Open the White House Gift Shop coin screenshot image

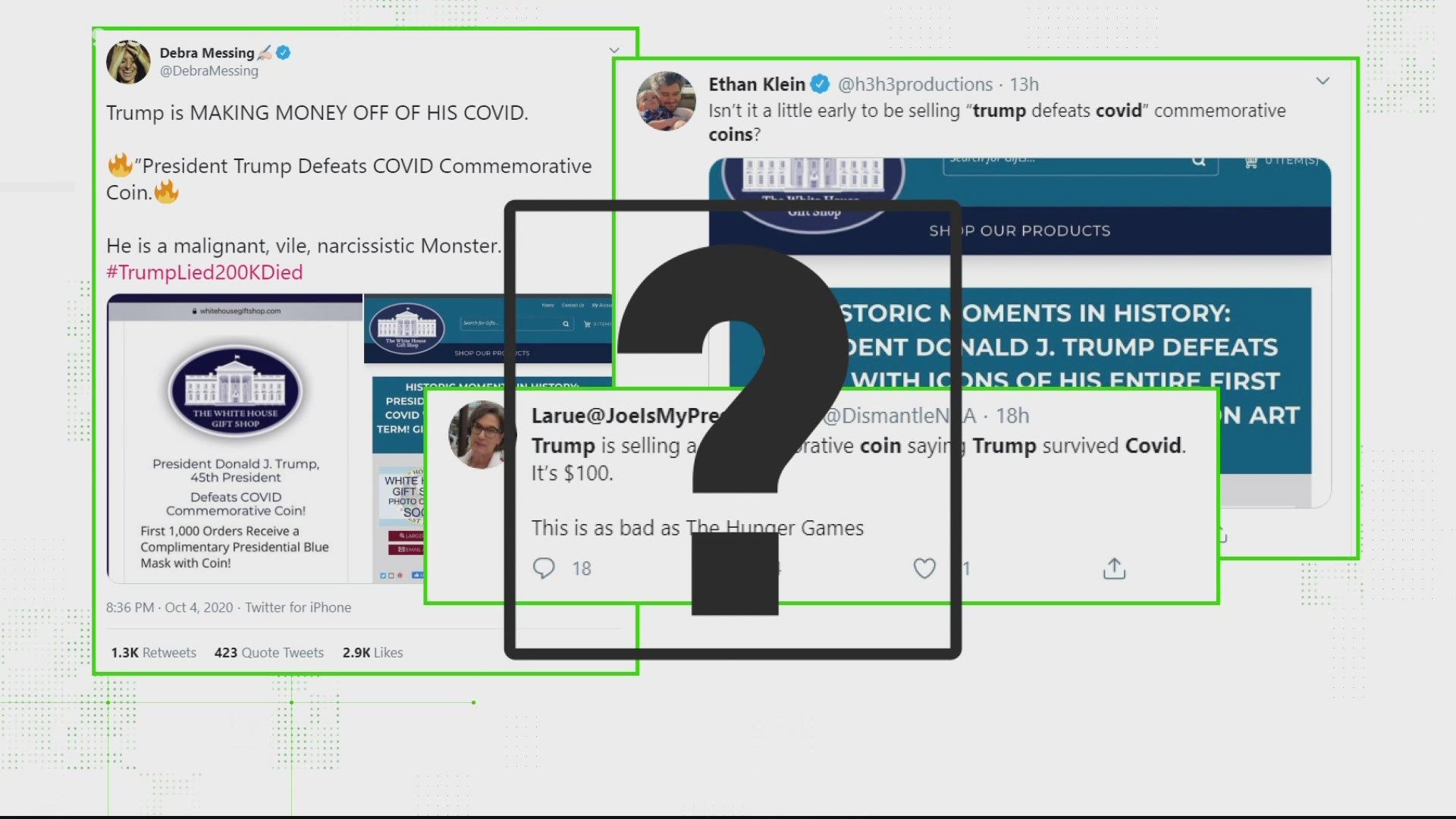235,438
